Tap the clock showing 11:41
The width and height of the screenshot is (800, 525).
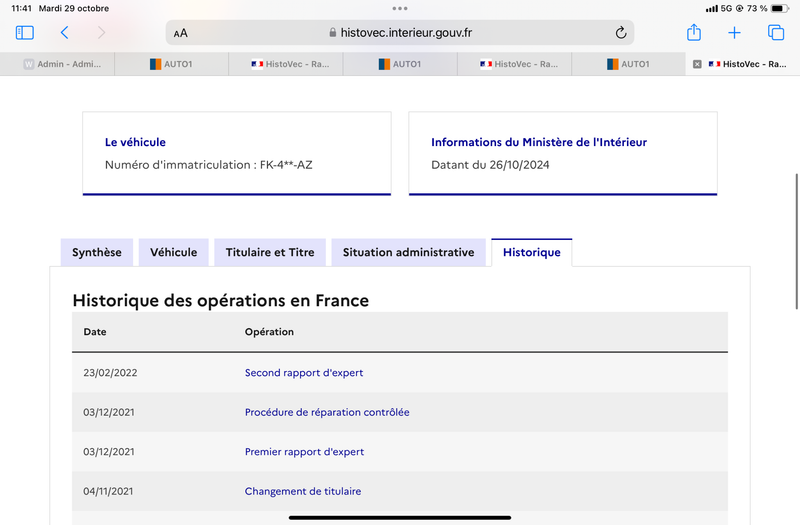(x=21, y=8)
